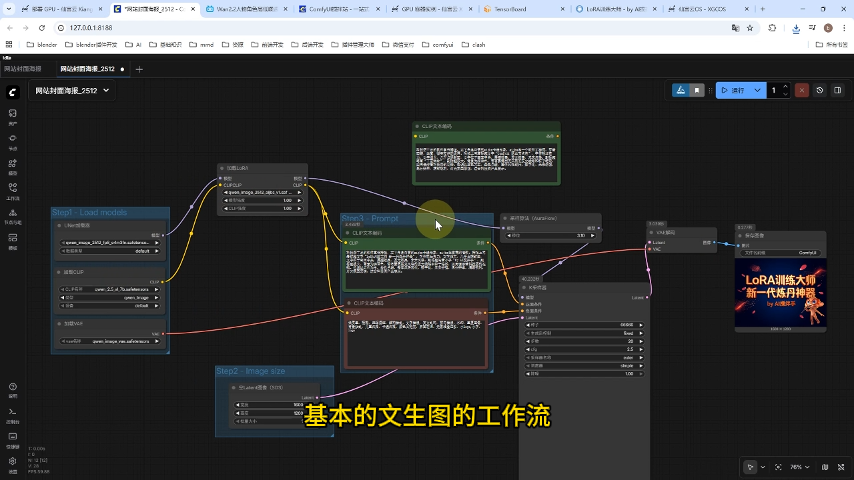Open the blender bookmarks folder

click(x=42, y=45)
